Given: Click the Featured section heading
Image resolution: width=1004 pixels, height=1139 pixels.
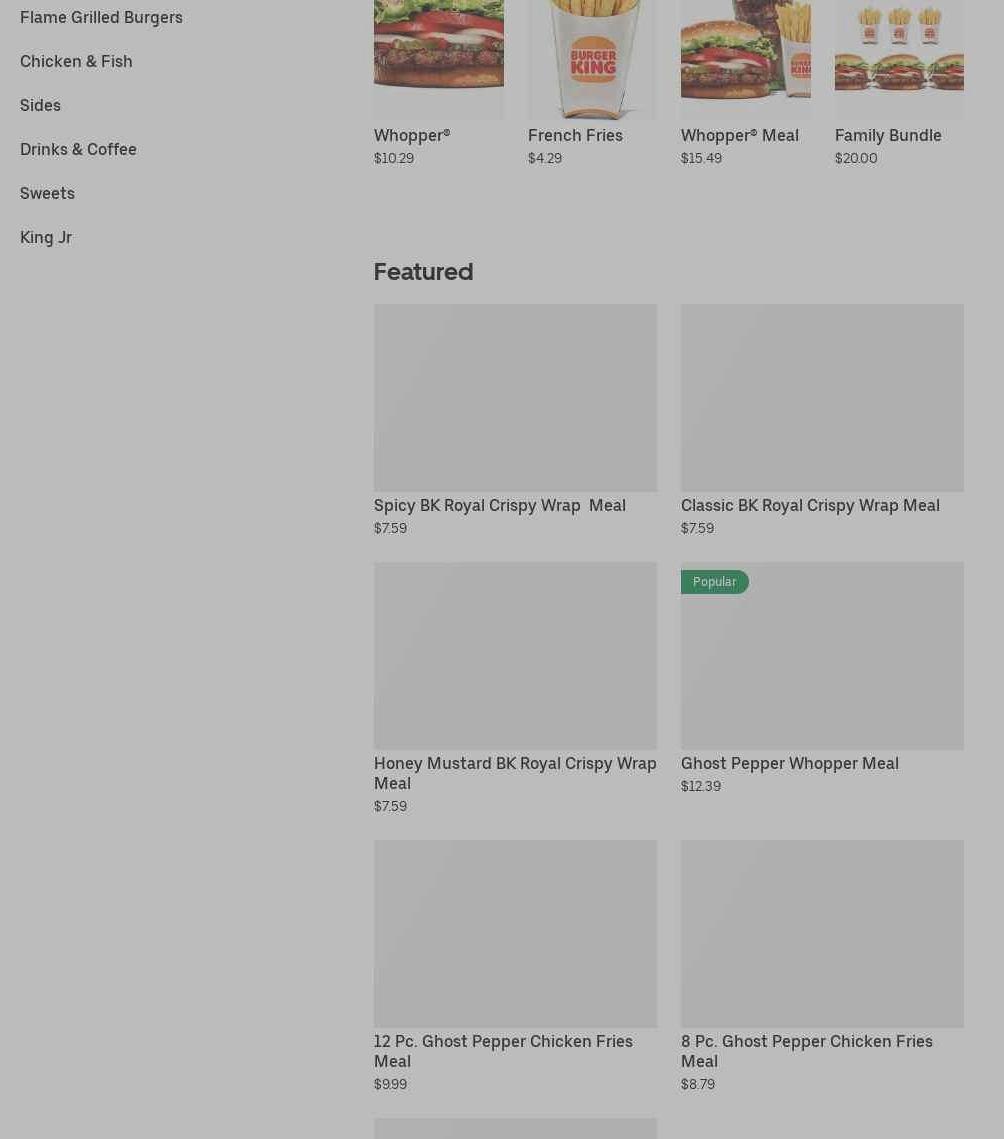Looking at the screenshot, I should click(424, 272).
